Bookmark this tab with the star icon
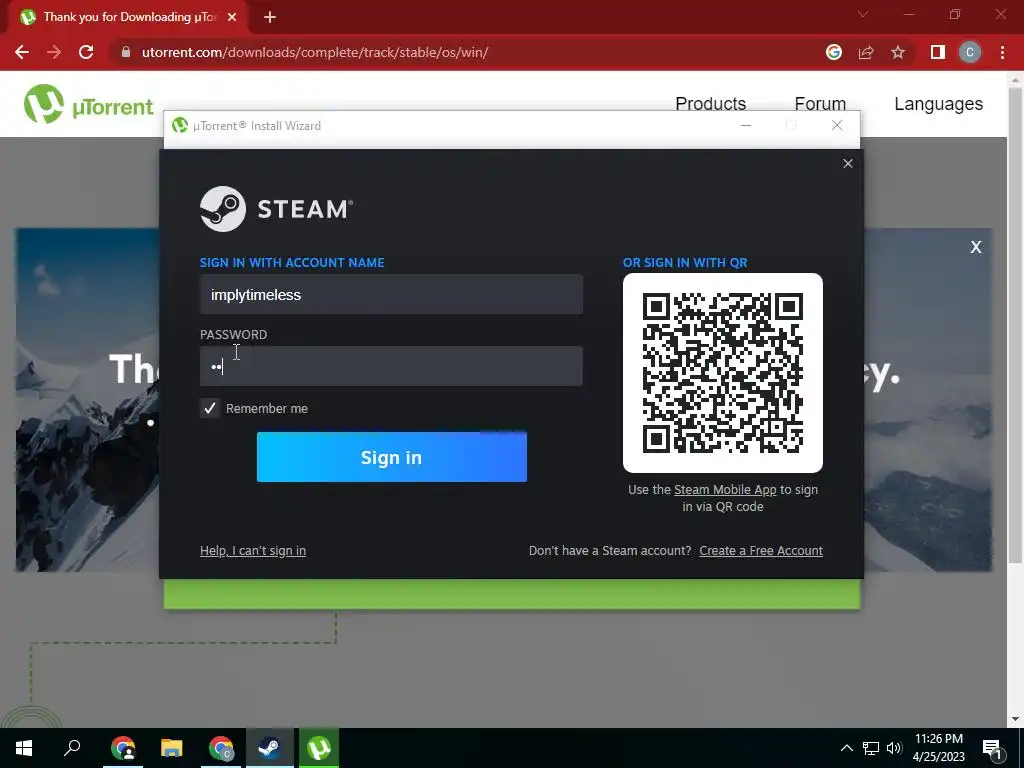Viewport: 1024px width, 768px height. tap(898, 52)
